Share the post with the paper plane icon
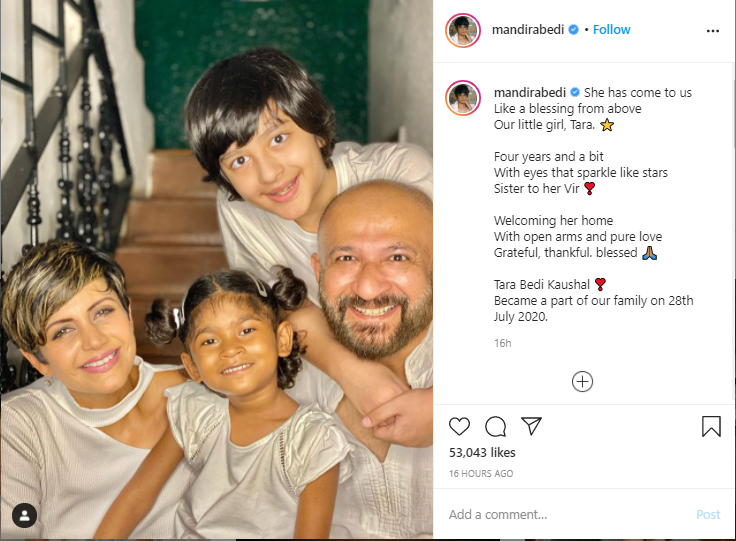This screenshot has height=541, width=736. pyautogui.click(x=531, y=426)
